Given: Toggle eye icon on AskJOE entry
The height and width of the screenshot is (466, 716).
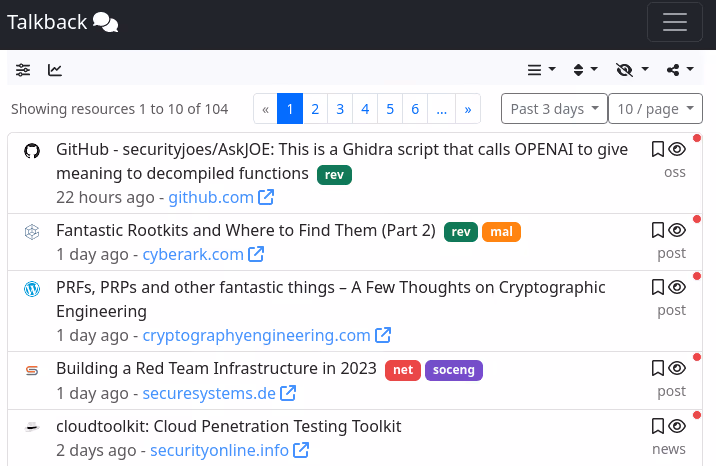Looking at the screenshot, I should (677, 149).
